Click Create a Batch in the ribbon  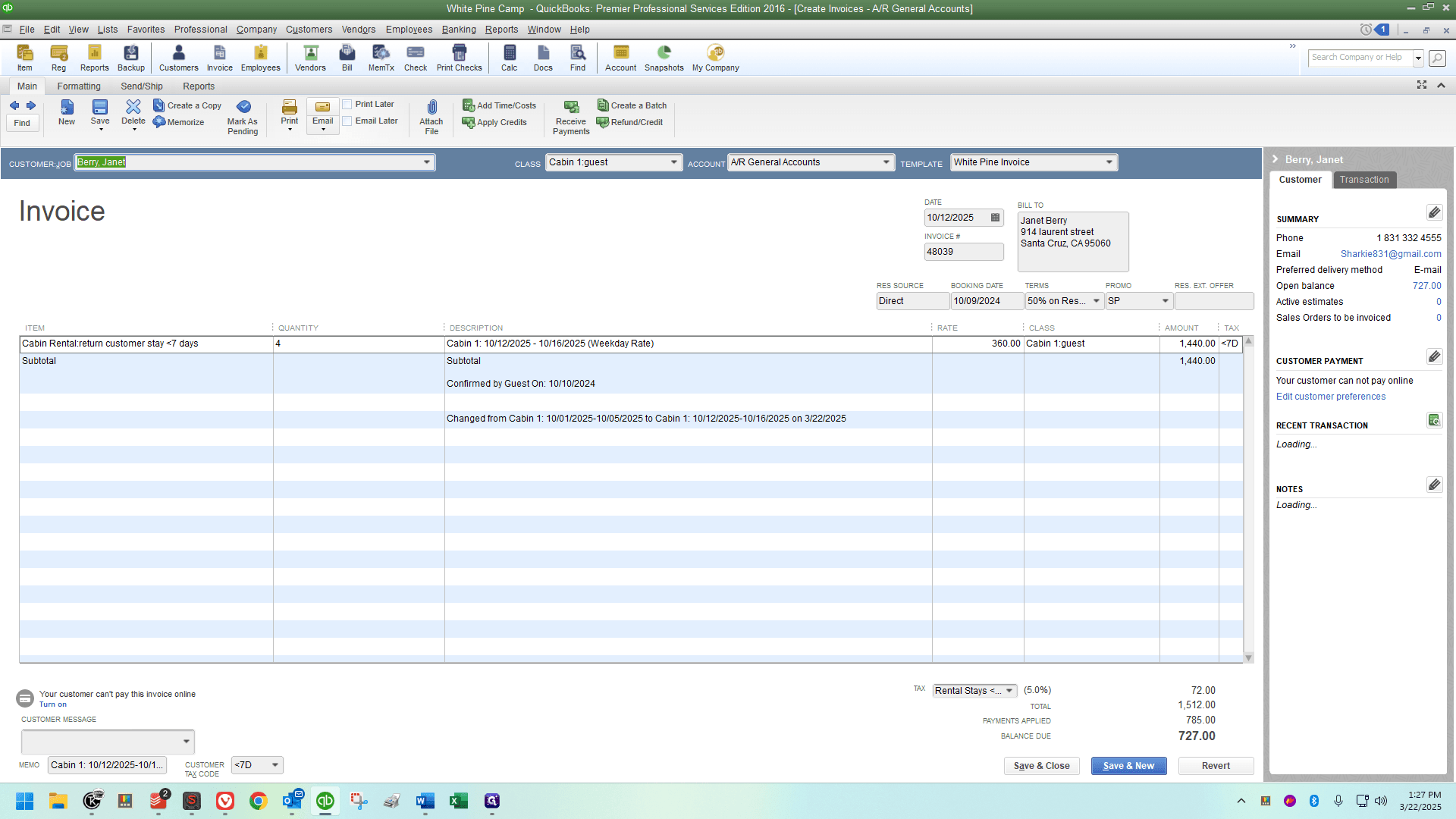click(x=632, y=105)
